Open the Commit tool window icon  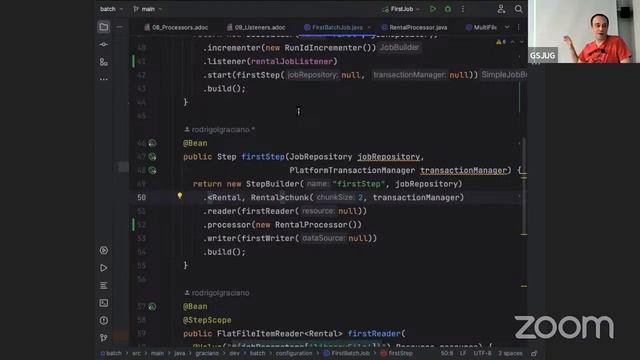[104, 44]
